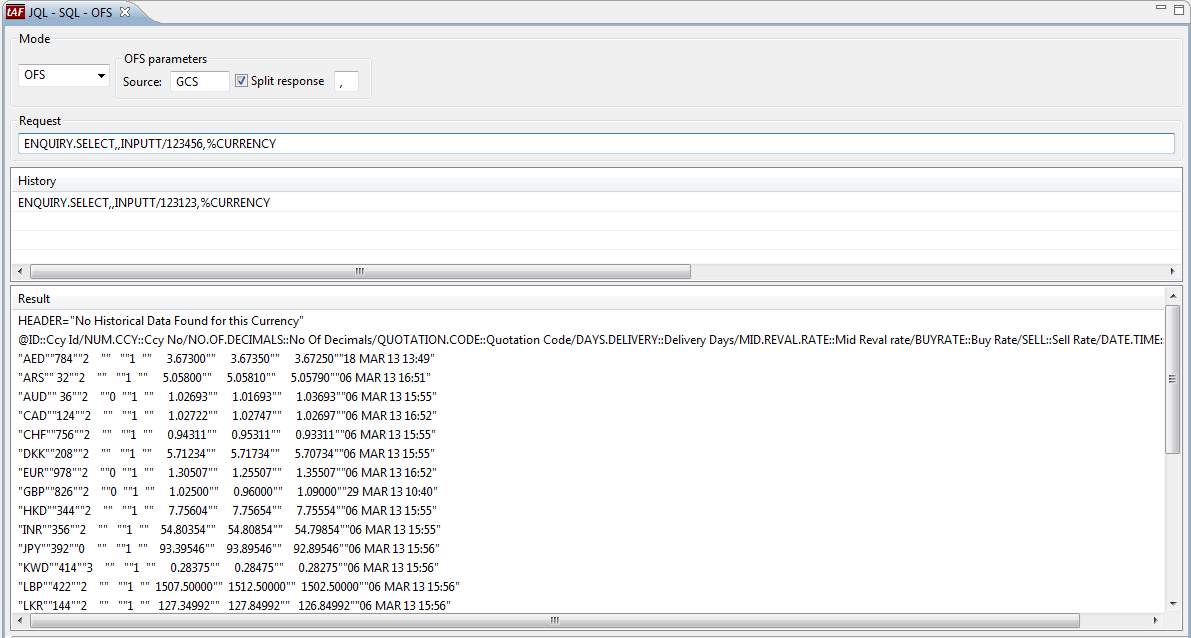1191x638 pixels.
Task: Select the JQL - SQL - OFS tab
Action: (70, 12)
